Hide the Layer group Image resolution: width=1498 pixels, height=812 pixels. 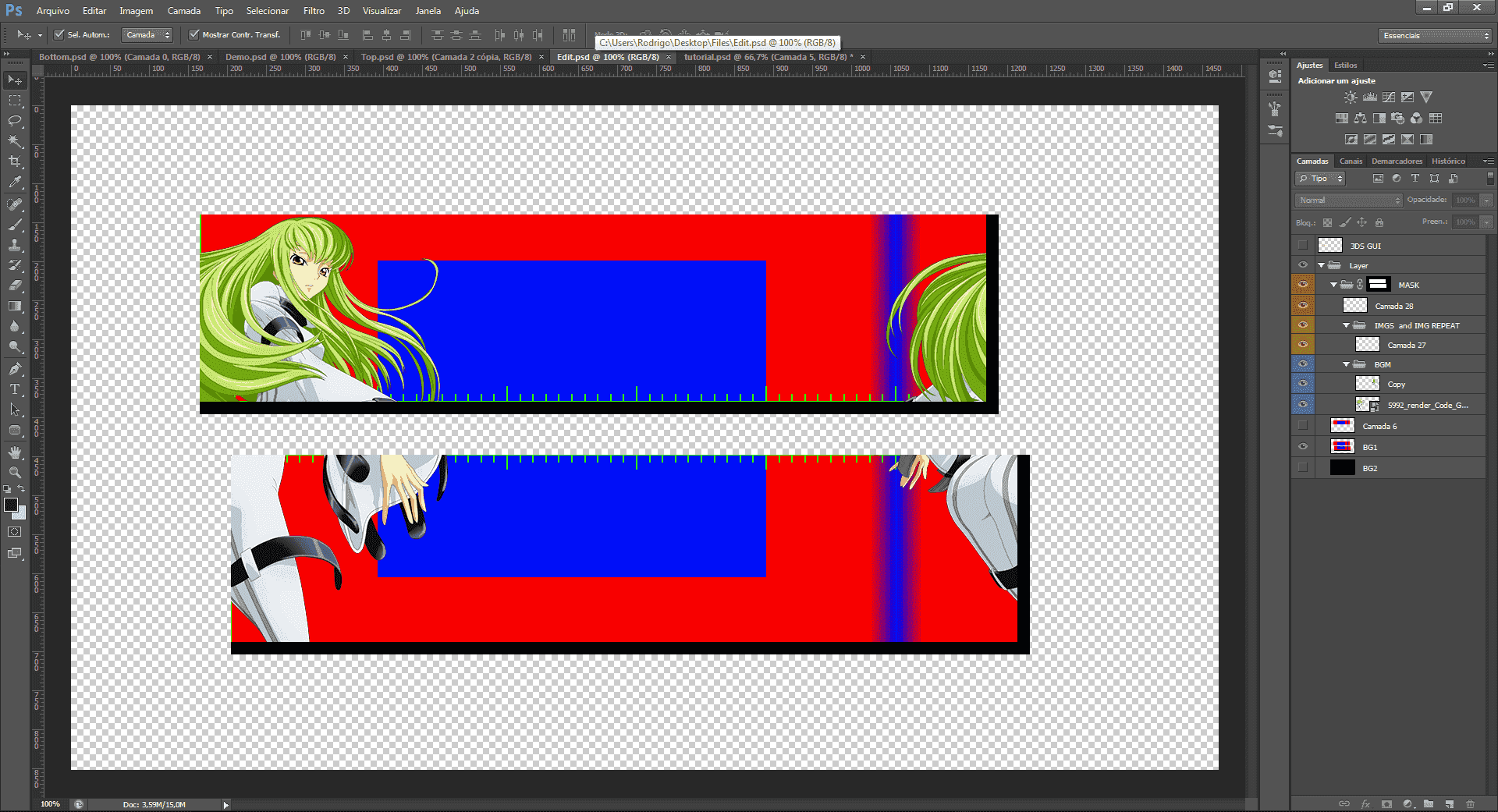pos(1303,265)
